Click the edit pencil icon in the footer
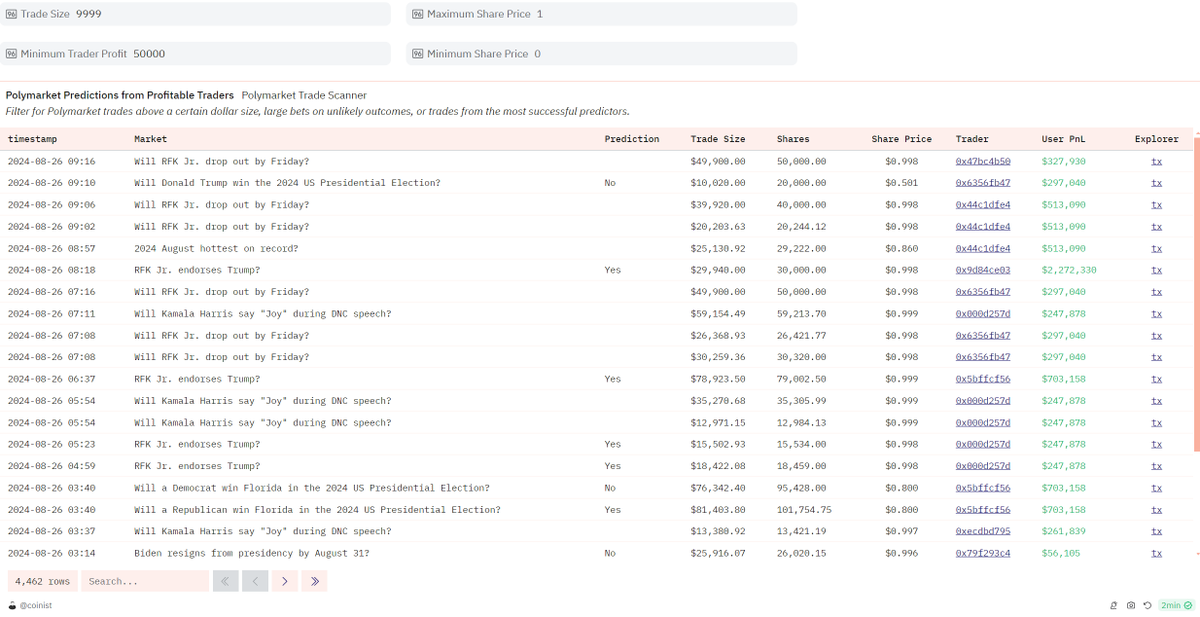The height and width of the screenshot is (617, 1200). (x=1114, y=605)
